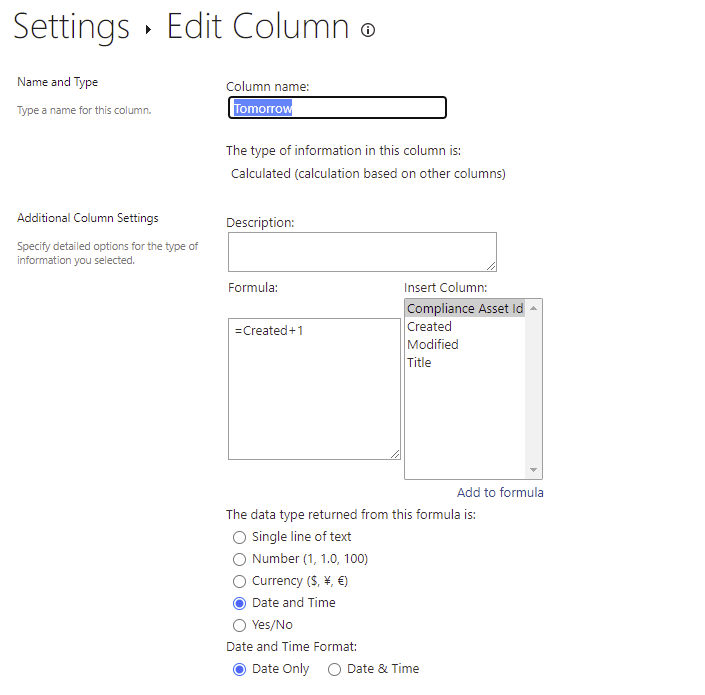Open the Settings breadcrumb link
The image size is (705, 695).
tap(71, 27)
